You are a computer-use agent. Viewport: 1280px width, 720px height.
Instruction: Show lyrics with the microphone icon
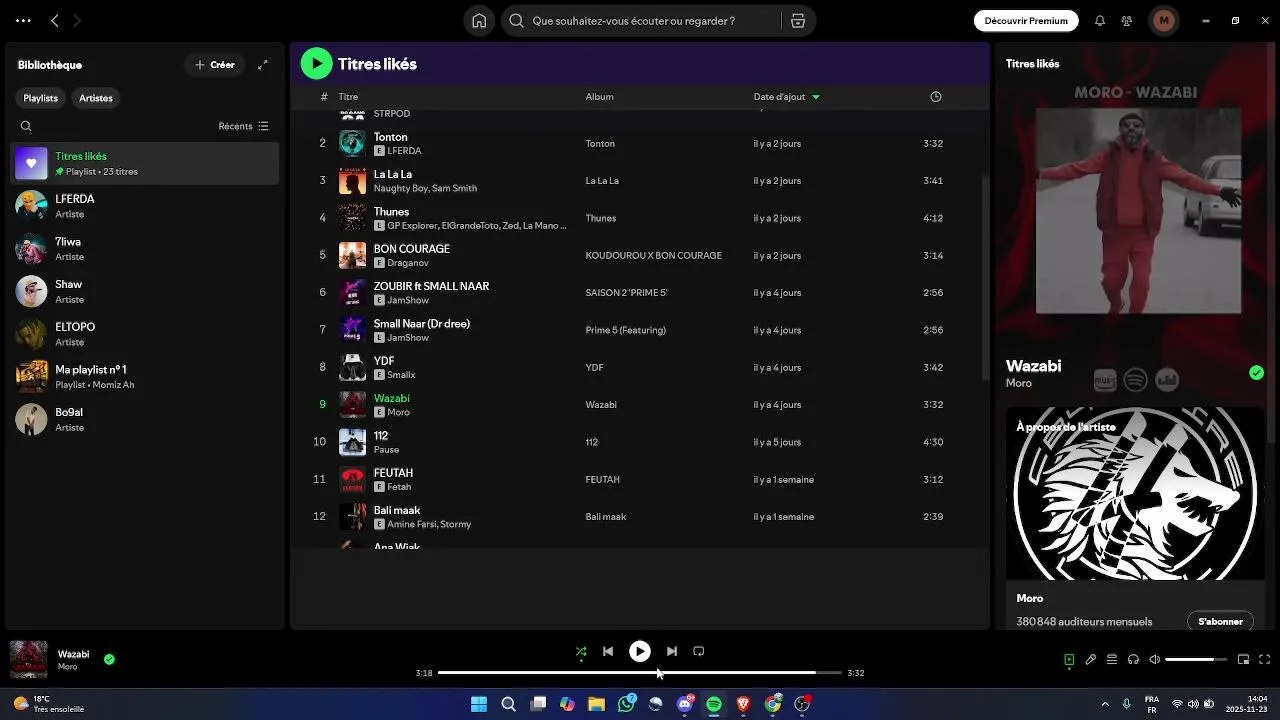(x=1091, y=659)
